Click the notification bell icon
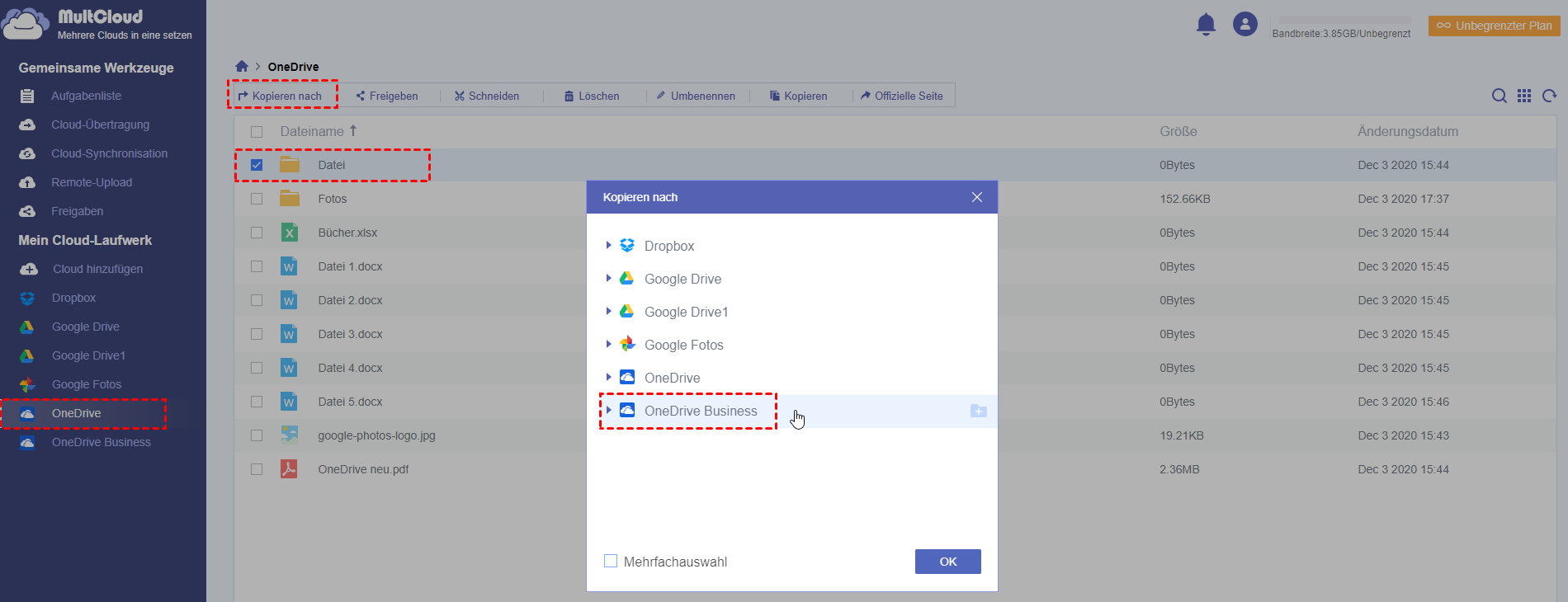The height and width of the screenshot is (602, 1568). pyautogui.click(x=1206, y=24)
